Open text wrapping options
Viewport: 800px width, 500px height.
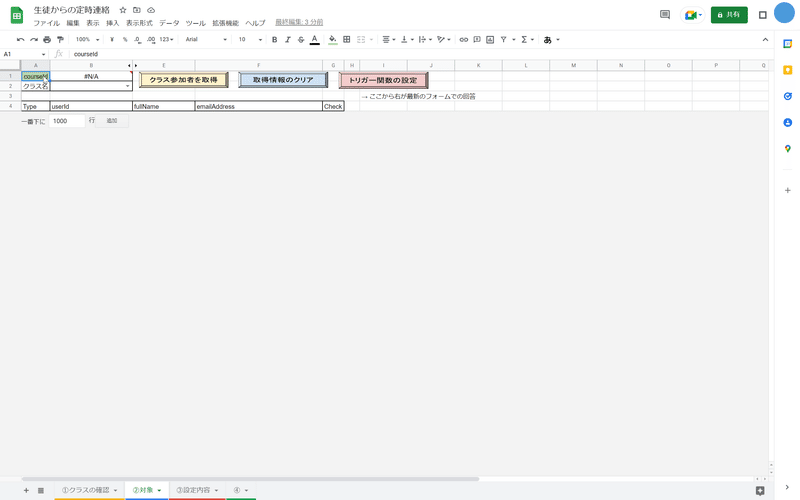click(425, 39)
